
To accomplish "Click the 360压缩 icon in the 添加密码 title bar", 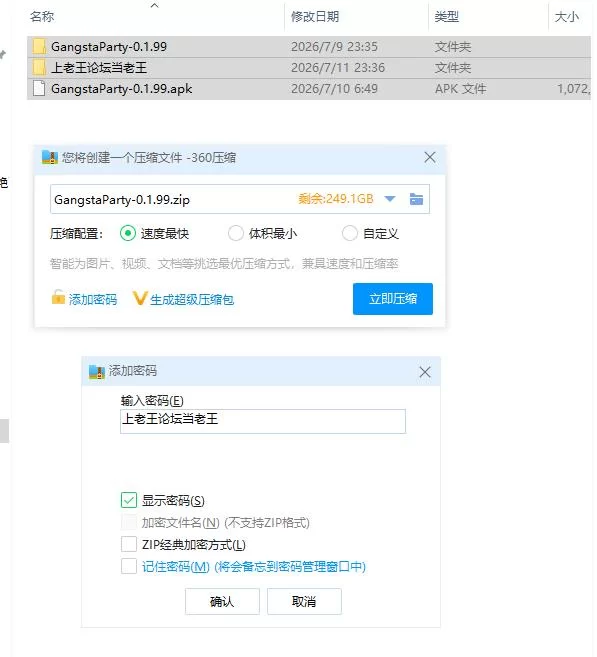I will 97,372.
